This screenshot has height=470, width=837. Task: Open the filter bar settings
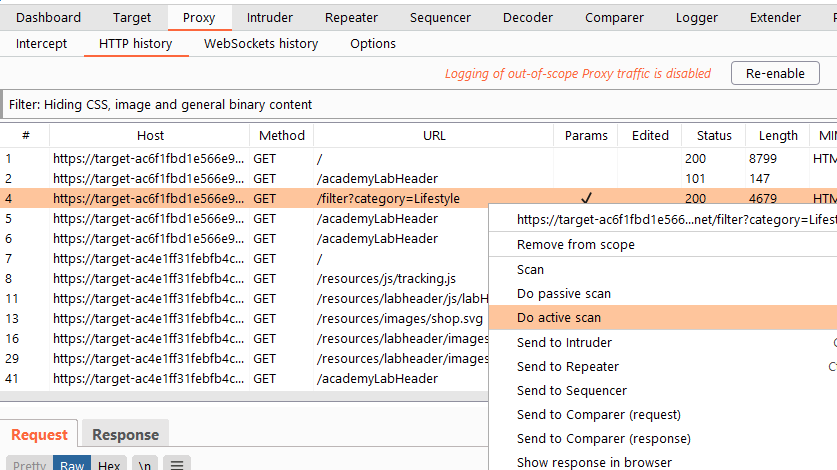(x=418, y=104)
